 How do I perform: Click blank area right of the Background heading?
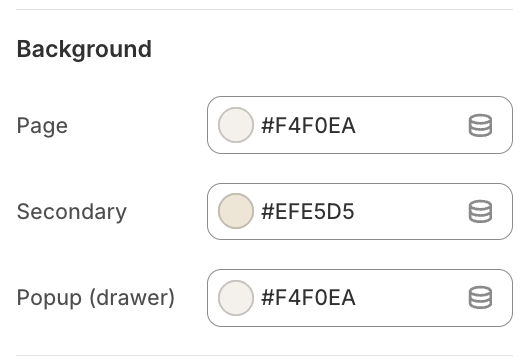(332, 50)
